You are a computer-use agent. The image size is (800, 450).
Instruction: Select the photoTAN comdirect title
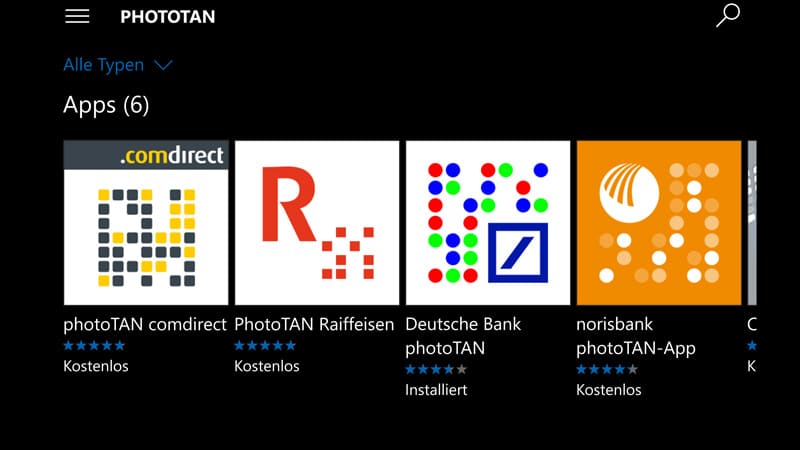pyautogui.click(x=145, y=324)
